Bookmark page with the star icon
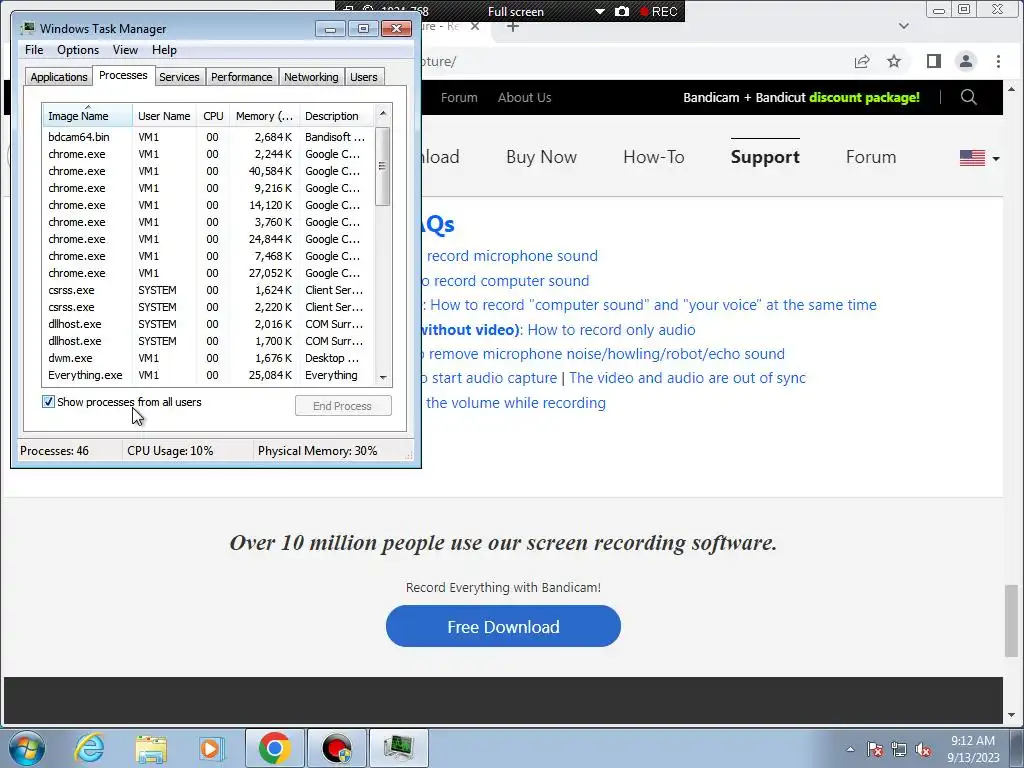The image size is (1024, 768). (894, 61)
